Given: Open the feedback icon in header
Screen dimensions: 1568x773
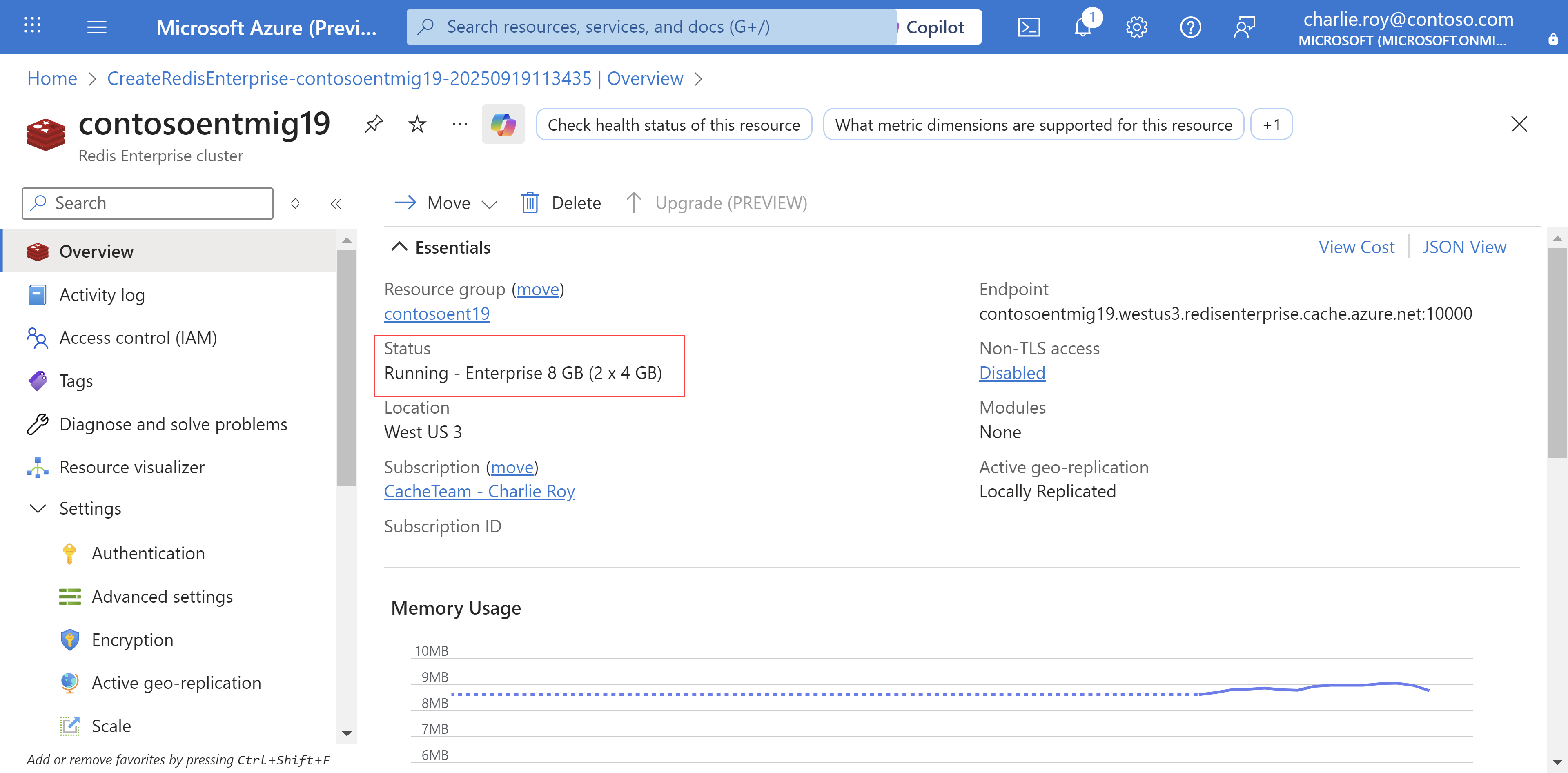Looking at the screenshot, I should pyautogui.click(x=1243, y=27).
